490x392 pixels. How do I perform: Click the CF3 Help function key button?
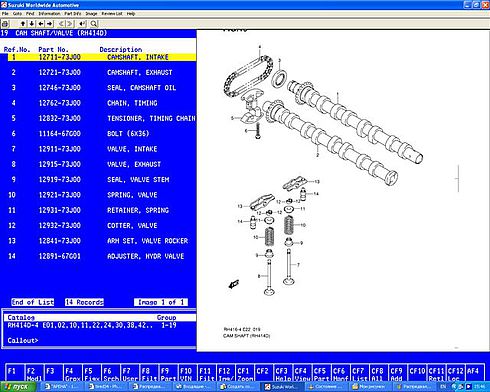(x=282, y=373)
